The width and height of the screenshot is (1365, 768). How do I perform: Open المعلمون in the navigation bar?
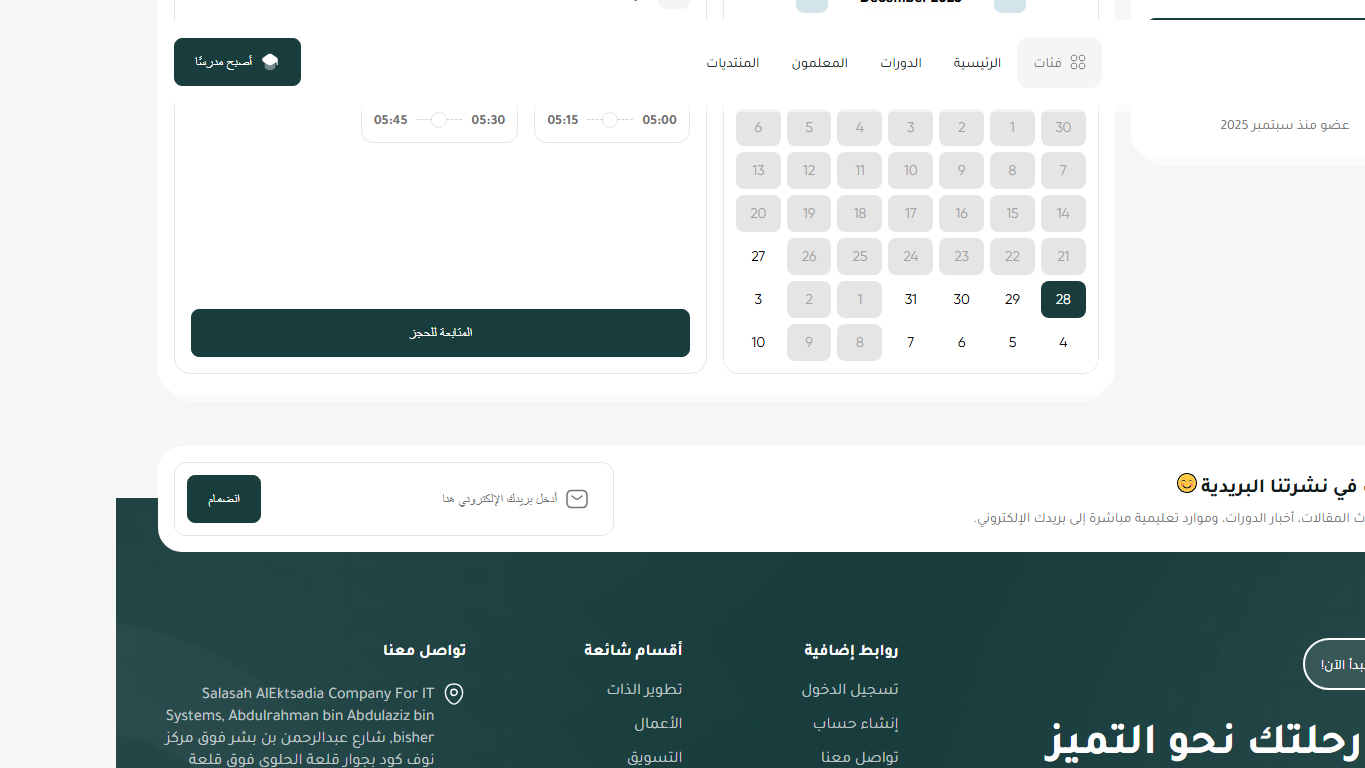tap(820, 63)
